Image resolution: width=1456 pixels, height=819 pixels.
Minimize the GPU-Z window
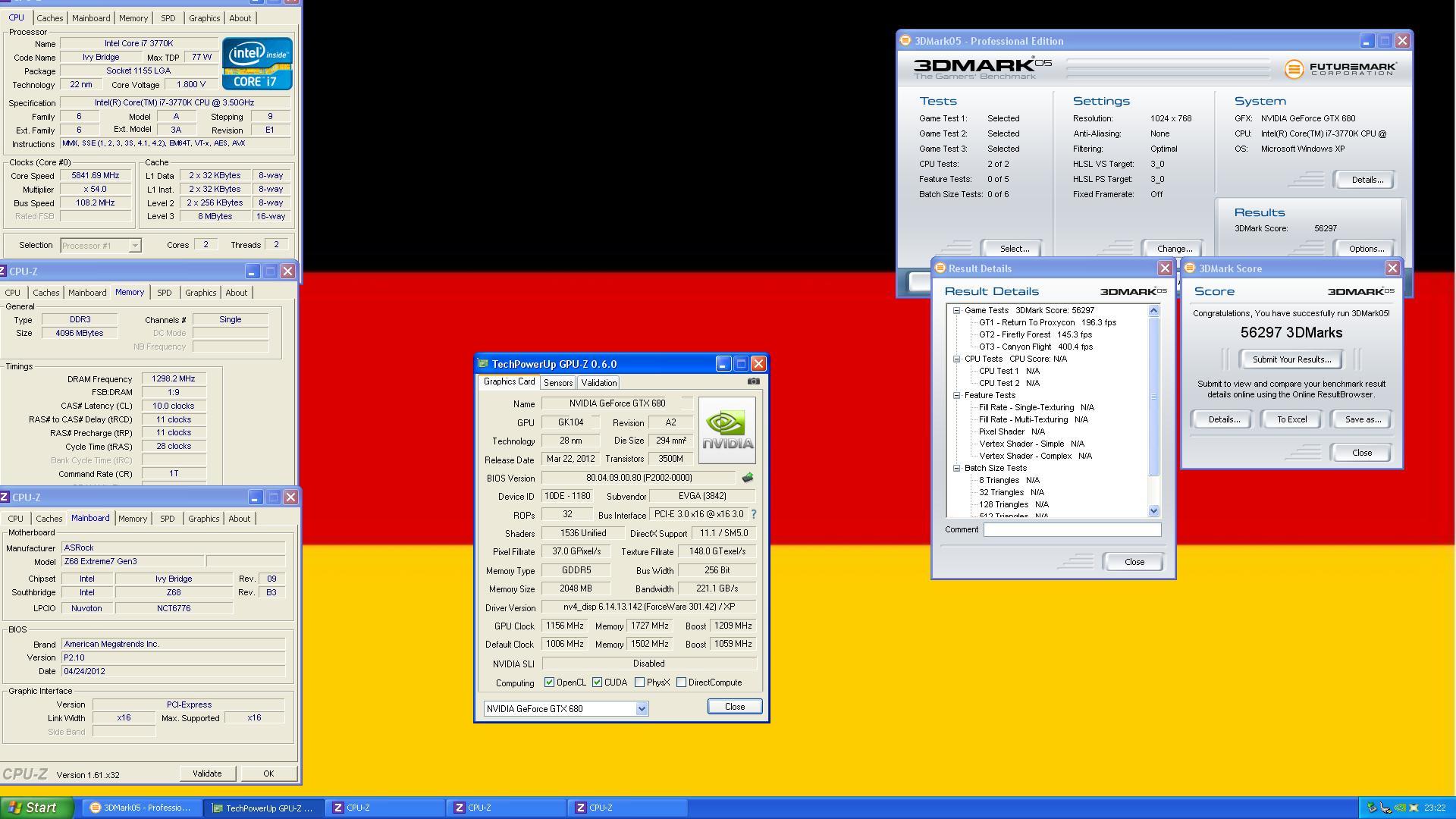tap(723, 364)
